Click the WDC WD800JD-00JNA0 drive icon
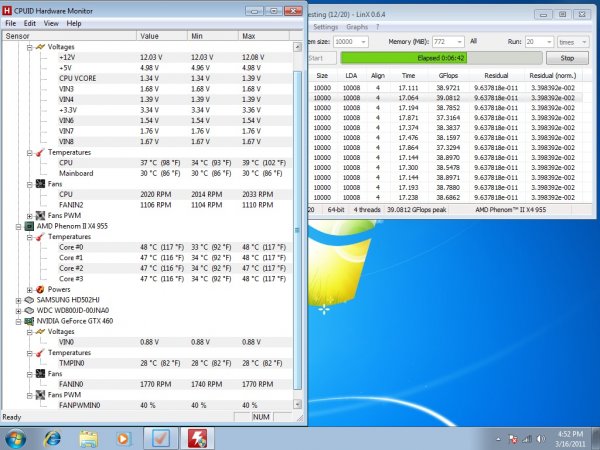Viewport: 600px width, 450px height. pyautogui.click(x=29, y=310)
